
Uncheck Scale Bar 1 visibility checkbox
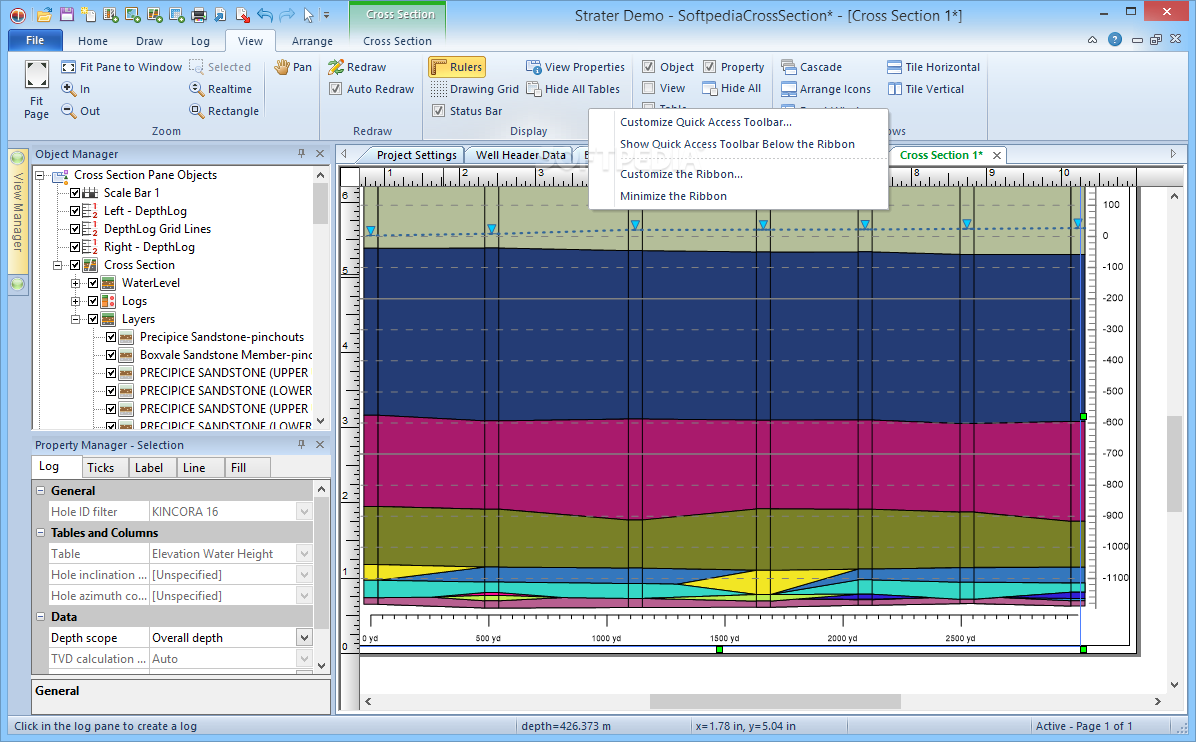tap(75, 193)
